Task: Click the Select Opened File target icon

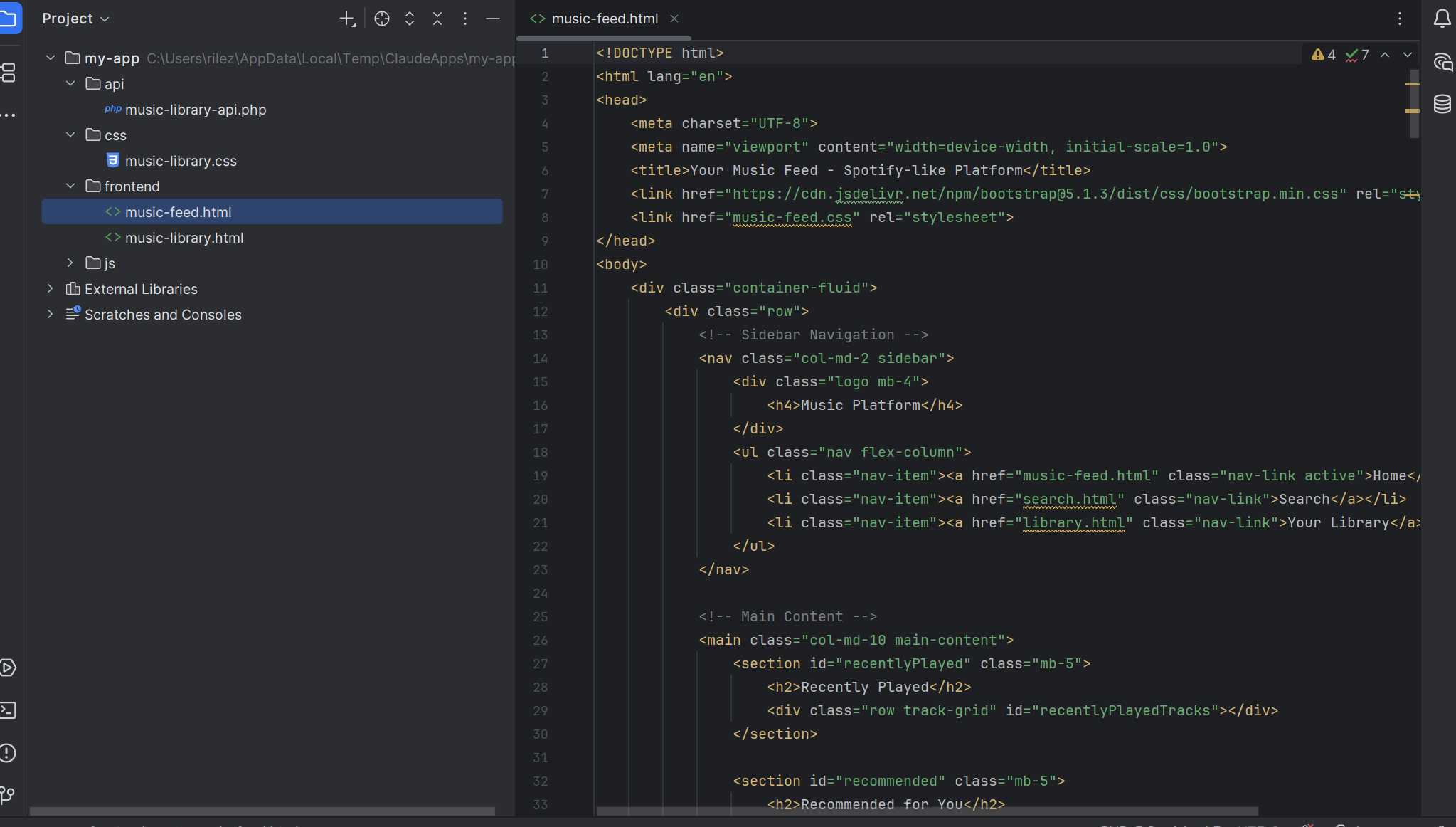Action: coord(382,19)
